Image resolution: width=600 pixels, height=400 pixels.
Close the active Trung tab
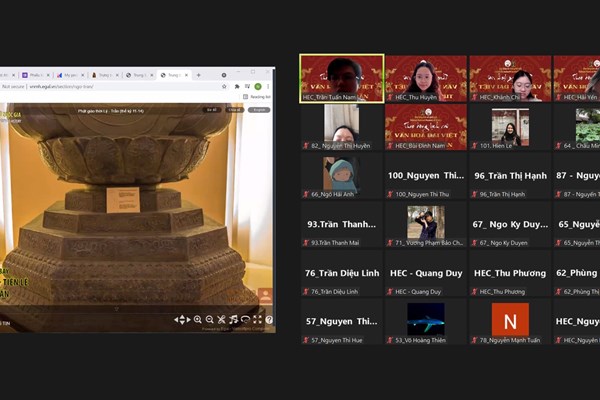click(x=186, y=75)
